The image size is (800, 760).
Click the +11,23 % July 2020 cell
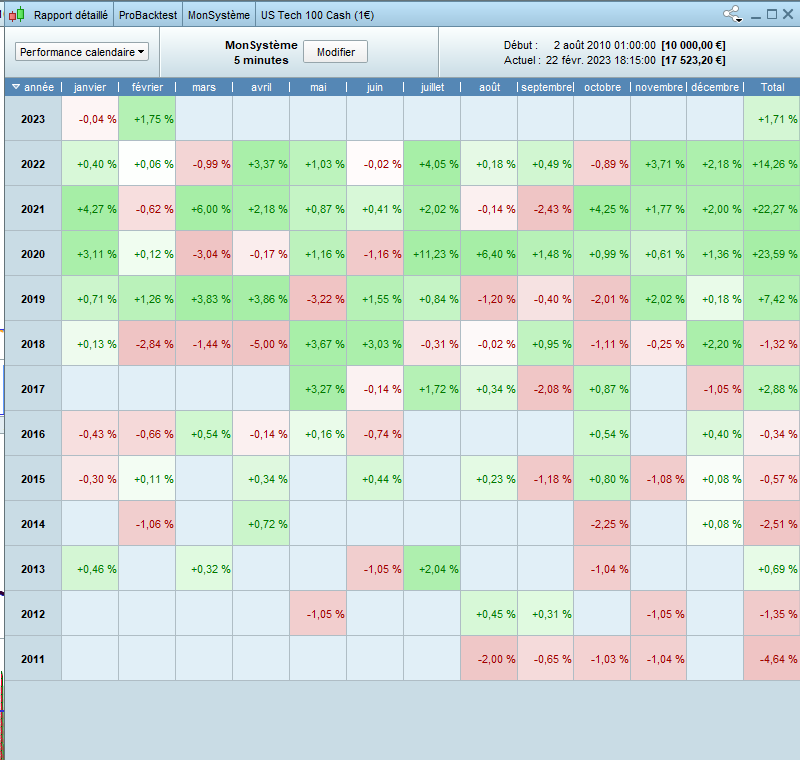pos(432,254)
